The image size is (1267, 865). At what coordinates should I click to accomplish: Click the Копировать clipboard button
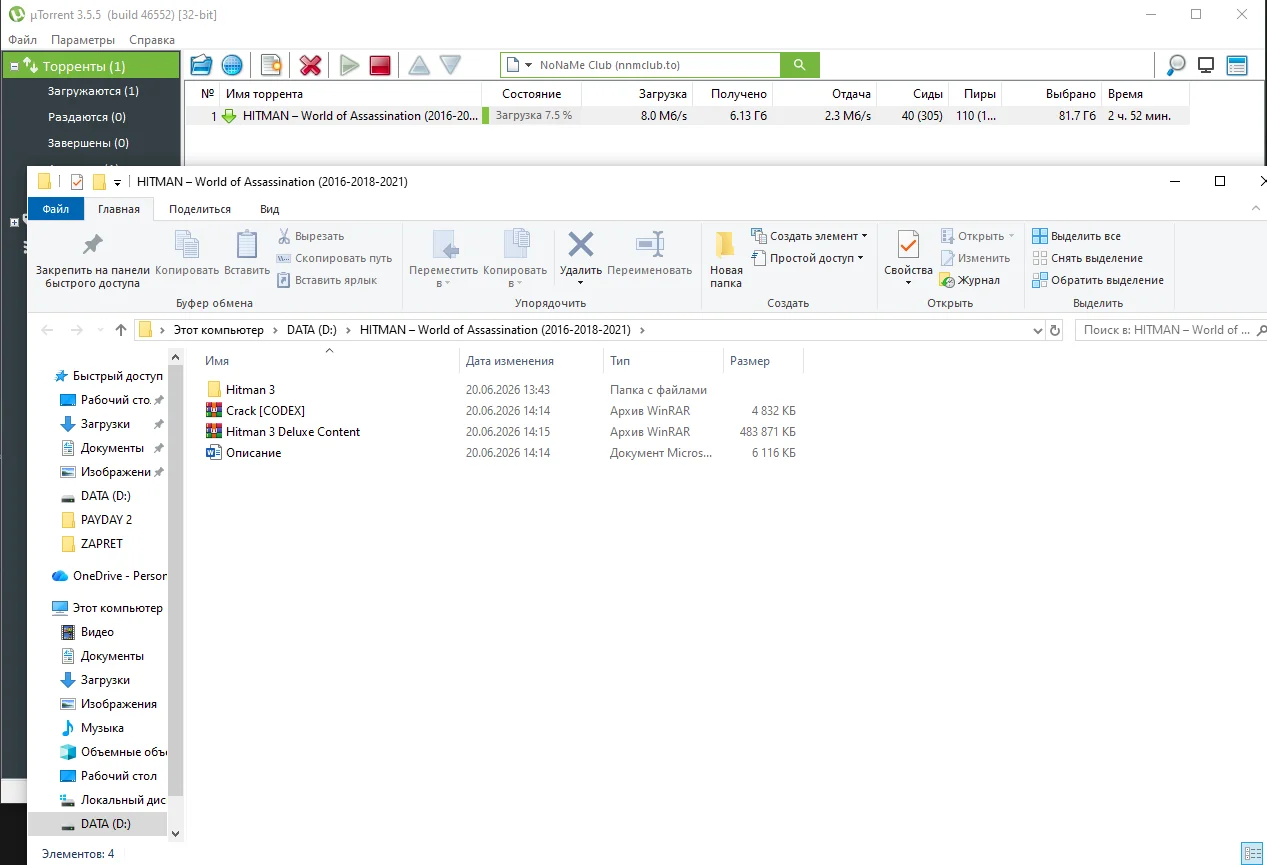coord(187,254)
